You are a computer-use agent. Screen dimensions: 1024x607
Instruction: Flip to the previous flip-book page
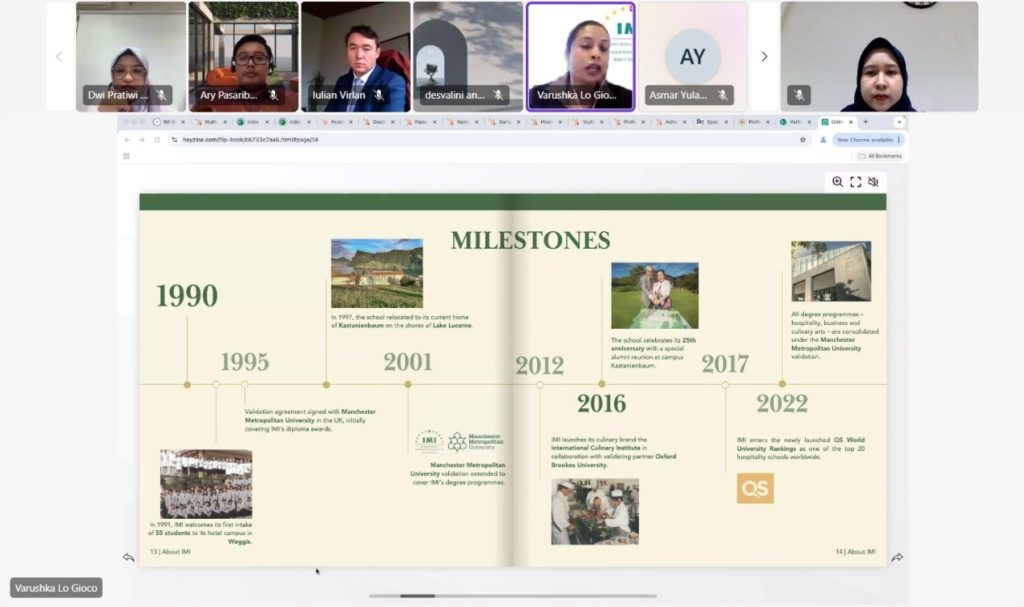128,557
